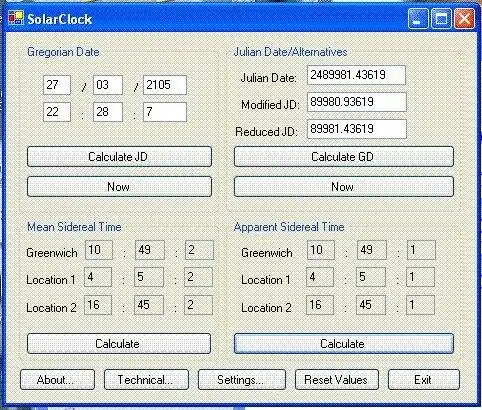Viewport: 482px width, 410px height.
Task: Click Greenwich label in Apparent Sidereal Time
Action: pos(267,253)
